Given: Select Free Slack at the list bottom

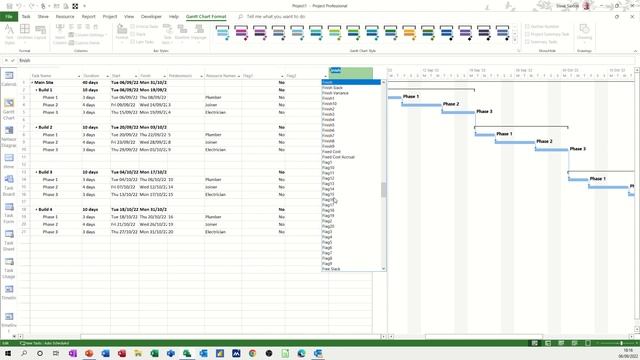Looking at the screenshot, I should coord(331,269).
